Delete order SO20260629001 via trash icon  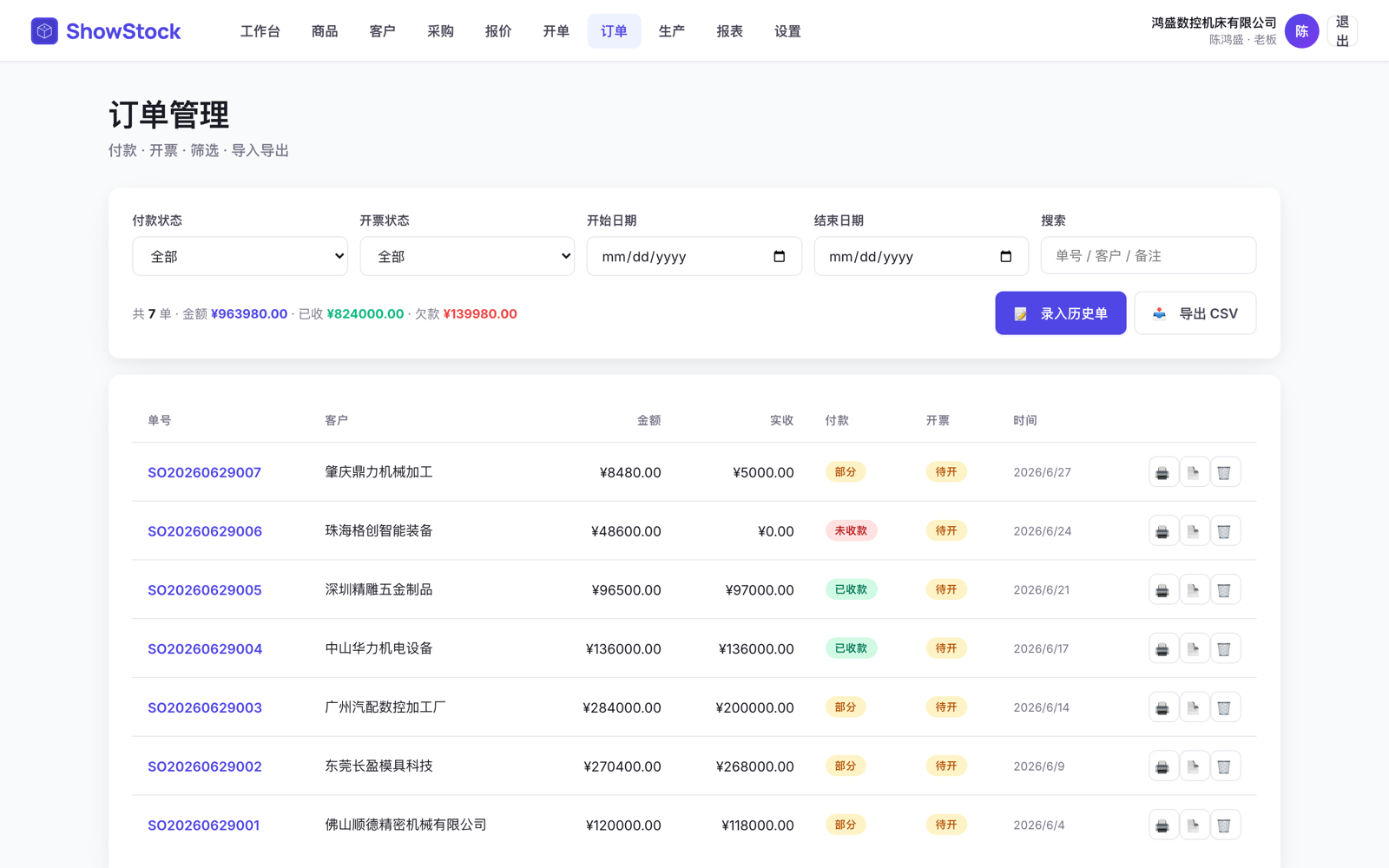1225,825
